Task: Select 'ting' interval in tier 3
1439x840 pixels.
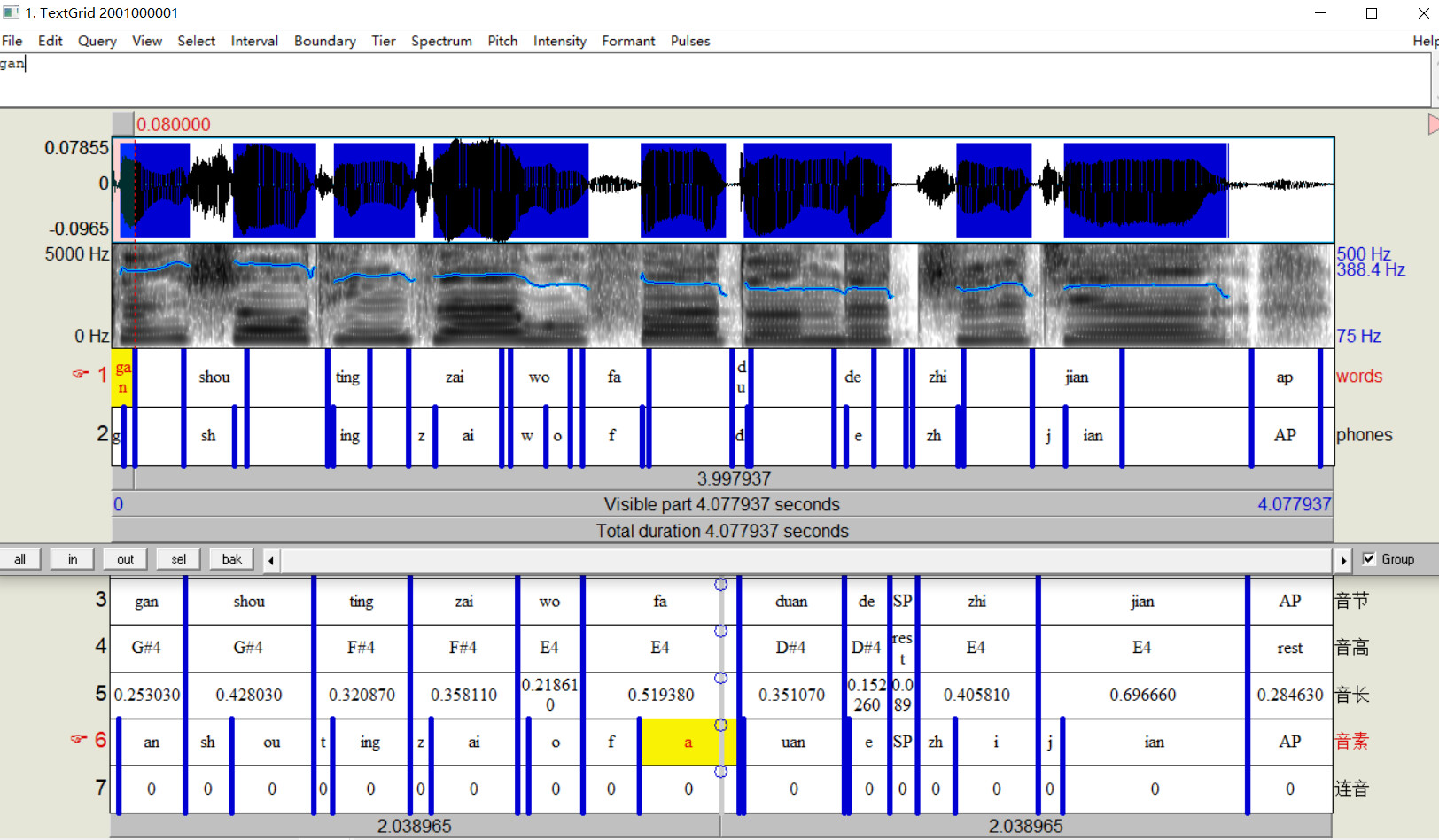Action: [x=361, y=602]
